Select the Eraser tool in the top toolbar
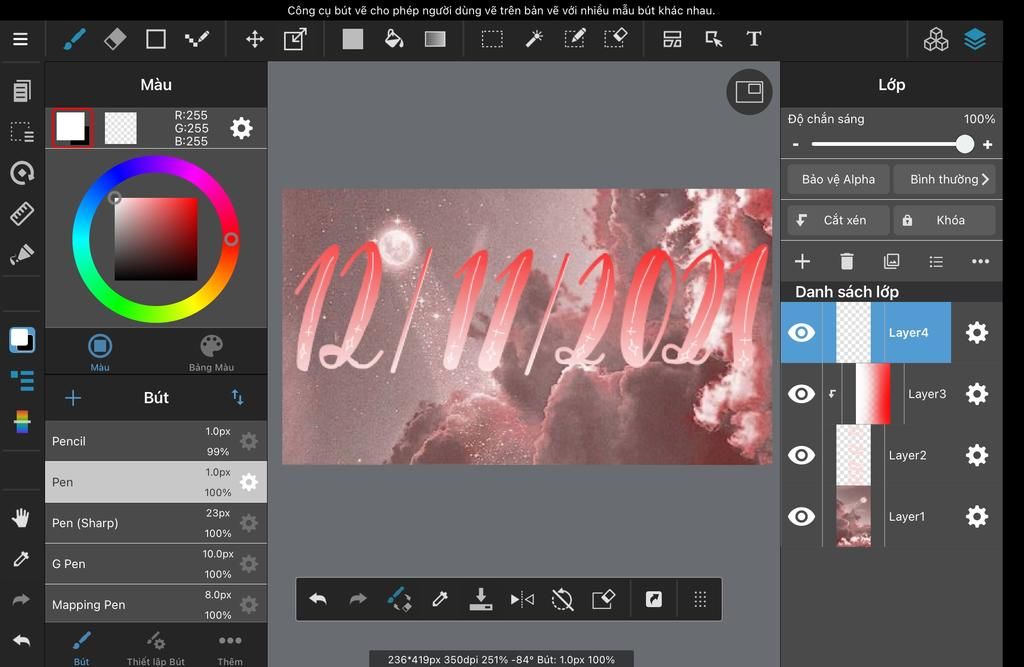Image resolution: width=1024 pixels, height=667 pixels. (x=115, y=39)
